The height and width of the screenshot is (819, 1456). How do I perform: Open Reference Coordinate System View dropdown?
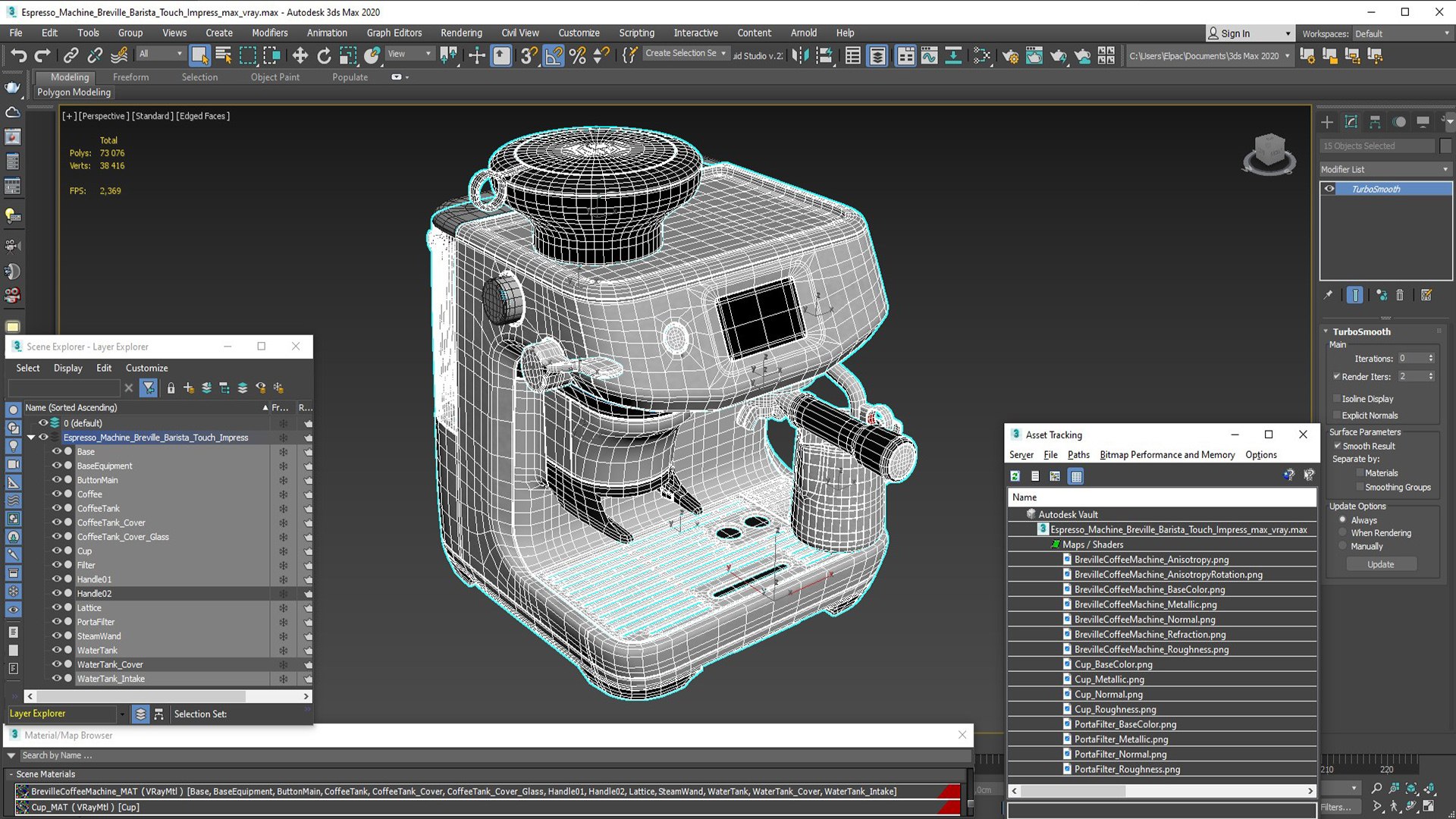pos(409,54)
